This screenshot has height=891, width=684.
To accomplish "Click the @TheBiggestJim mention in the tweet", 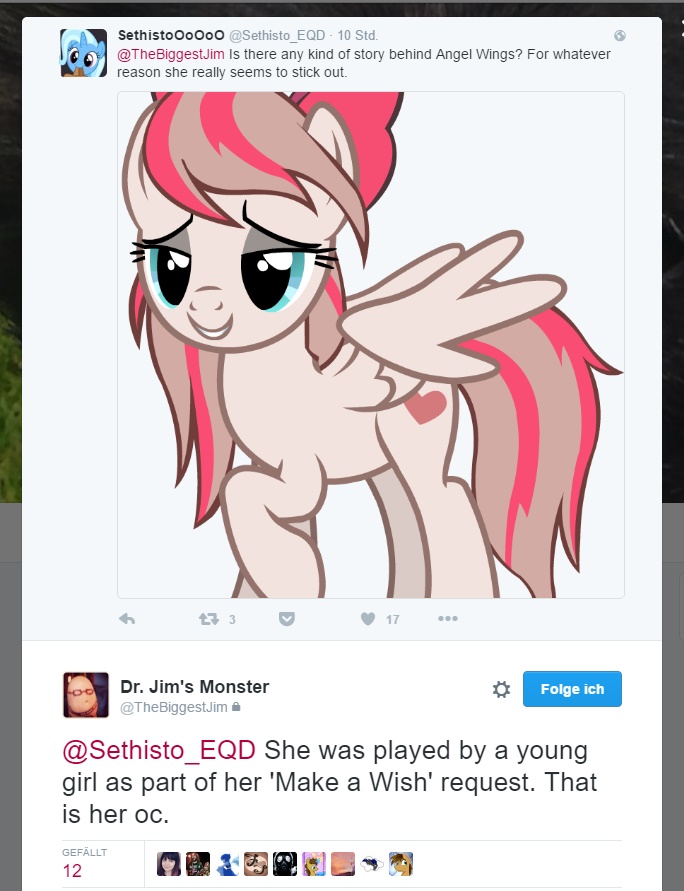I will 171,55.
